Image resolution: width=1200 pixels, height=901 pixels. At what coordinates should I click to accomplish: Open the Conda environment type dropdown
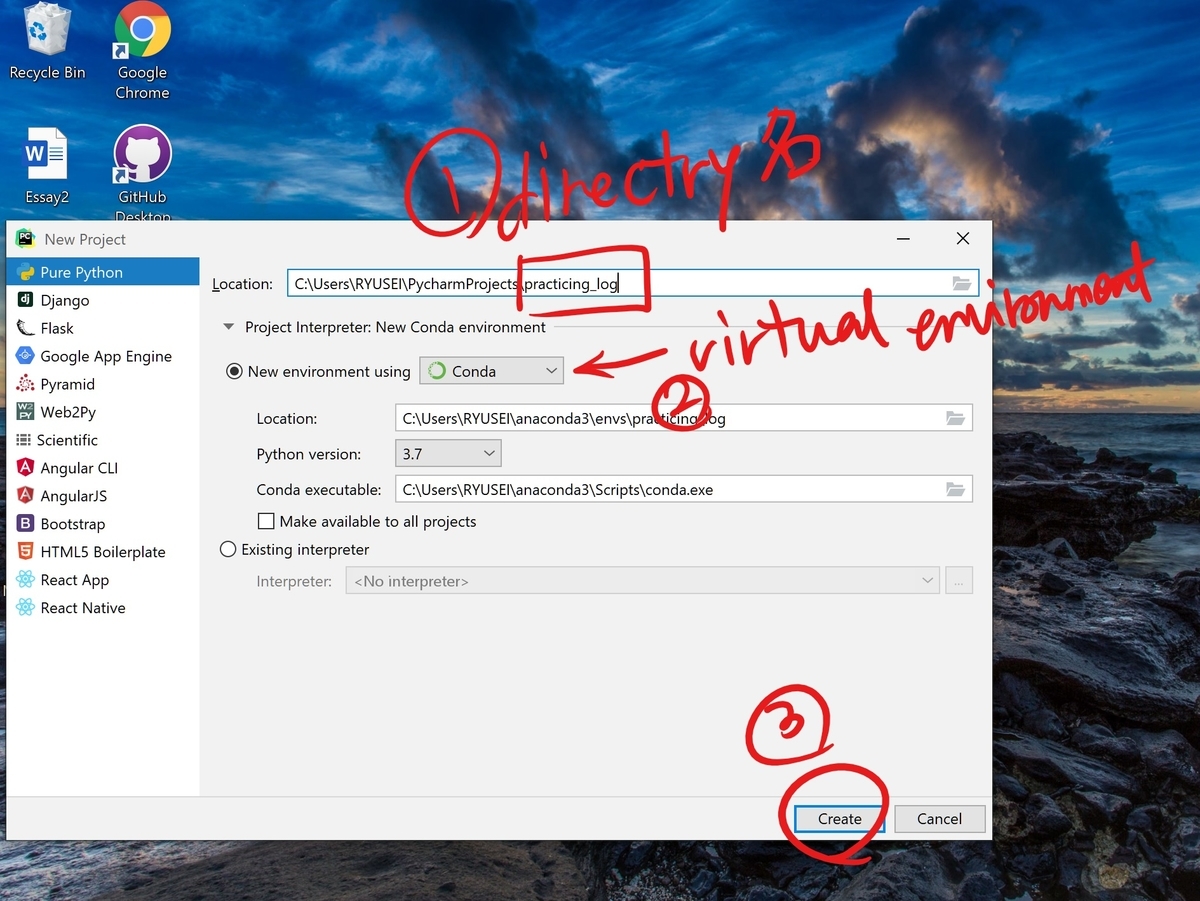point(492,371)
